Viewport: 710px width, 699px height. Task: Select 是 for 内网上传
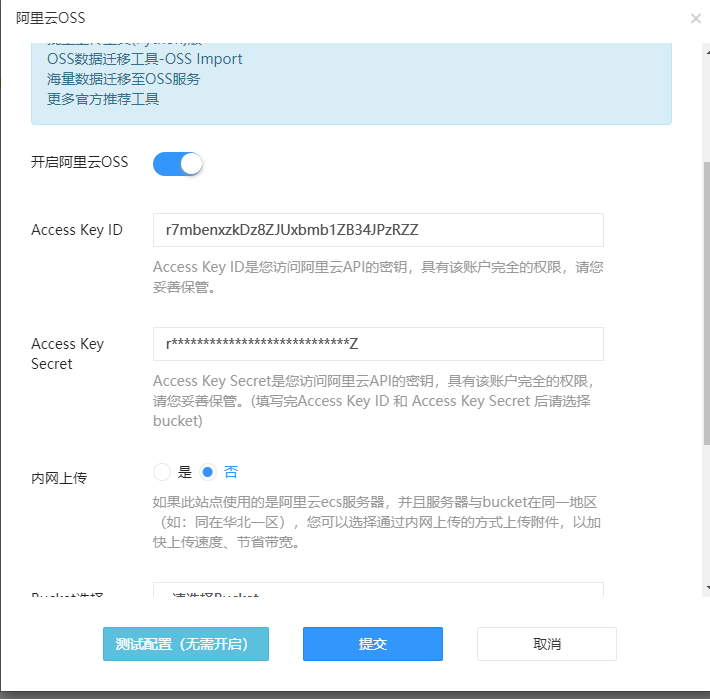pyautogui.click(x=162, y=472)
